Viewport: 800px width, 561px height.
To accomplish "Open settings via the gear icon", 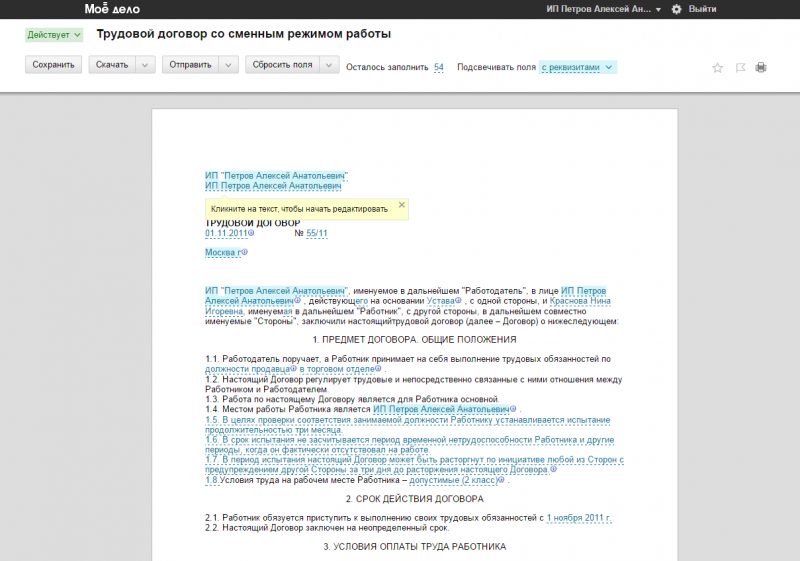I will [x=676, y=9].
